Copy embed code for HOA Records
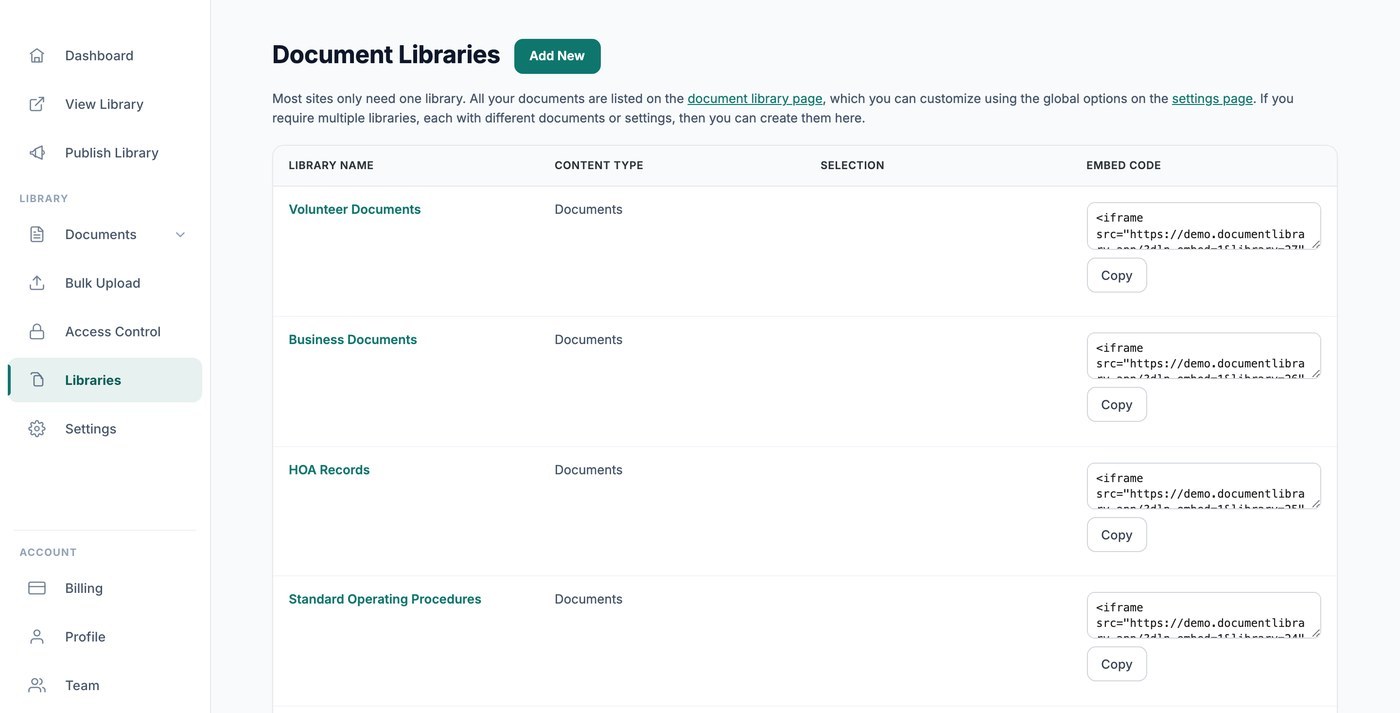Image resolution: width=1400 pixels, height=713 pixels. (x=1116, y=535)
